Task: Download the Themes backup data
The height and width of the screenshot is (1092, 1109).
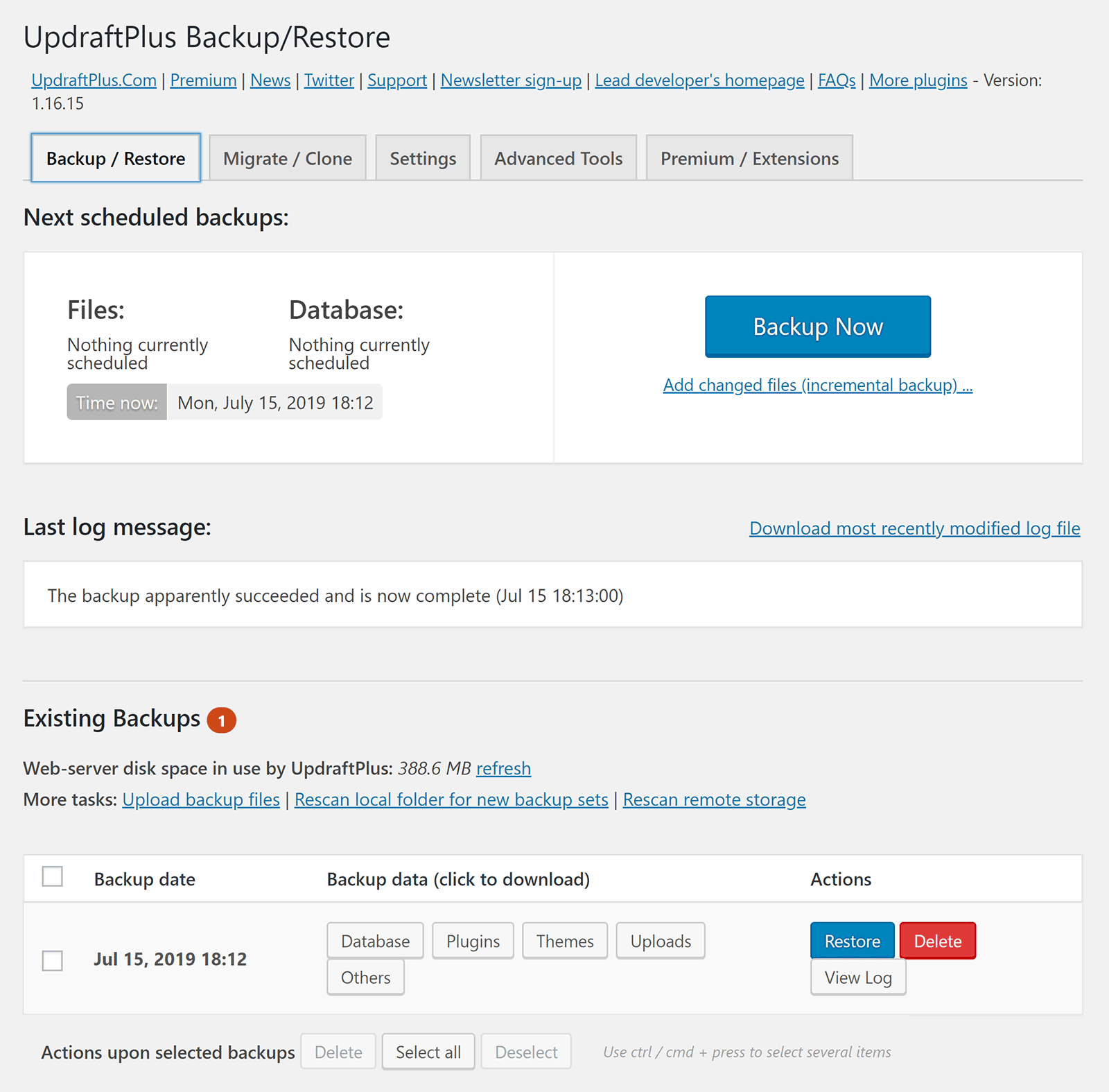Action: click(565, 941)
